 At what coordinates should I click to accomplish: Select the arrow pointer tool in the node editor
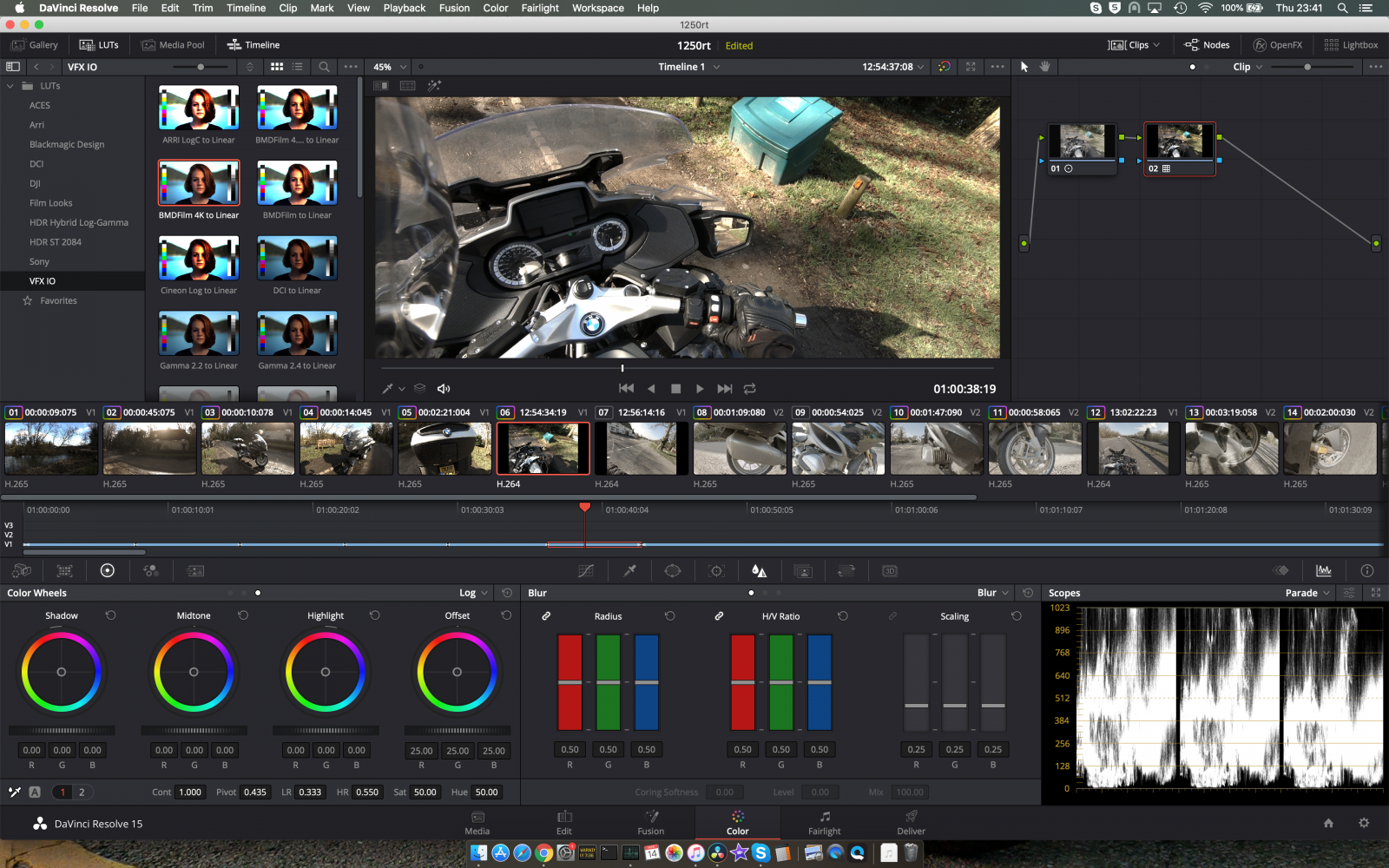[x=1024, y=67]
